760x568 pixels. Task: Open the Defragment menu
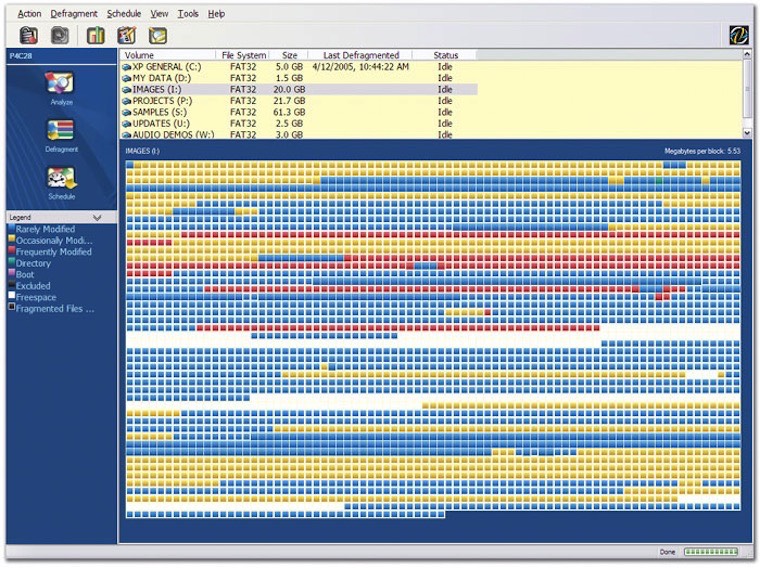click(x=74, y=14)
